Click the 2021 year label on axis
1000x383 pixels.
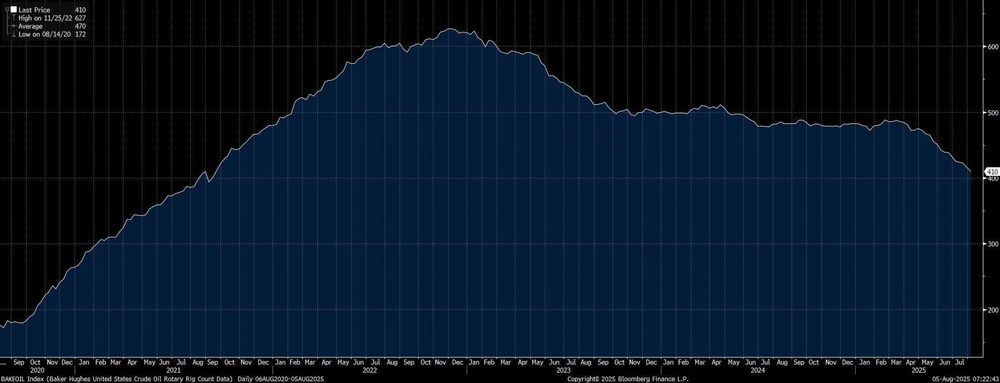pos(173,370)
